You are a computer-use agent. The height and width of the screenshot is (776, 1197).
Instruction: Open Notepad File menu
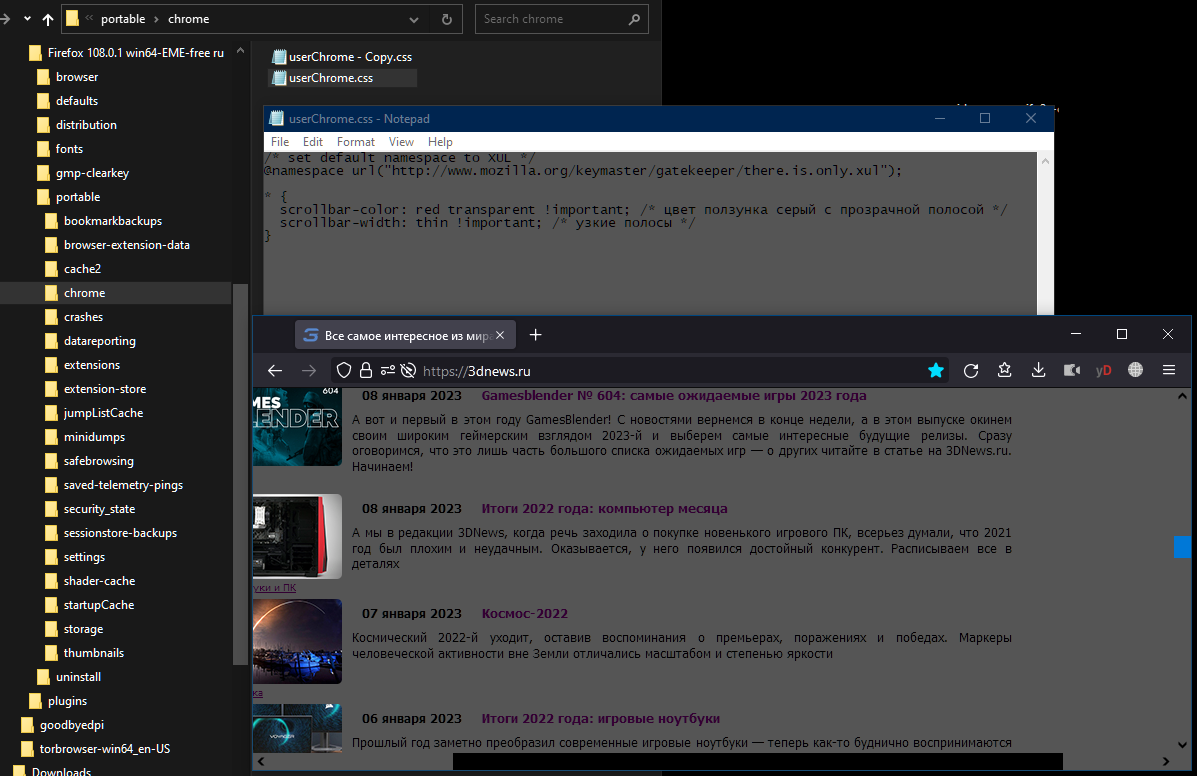(279, 142)
